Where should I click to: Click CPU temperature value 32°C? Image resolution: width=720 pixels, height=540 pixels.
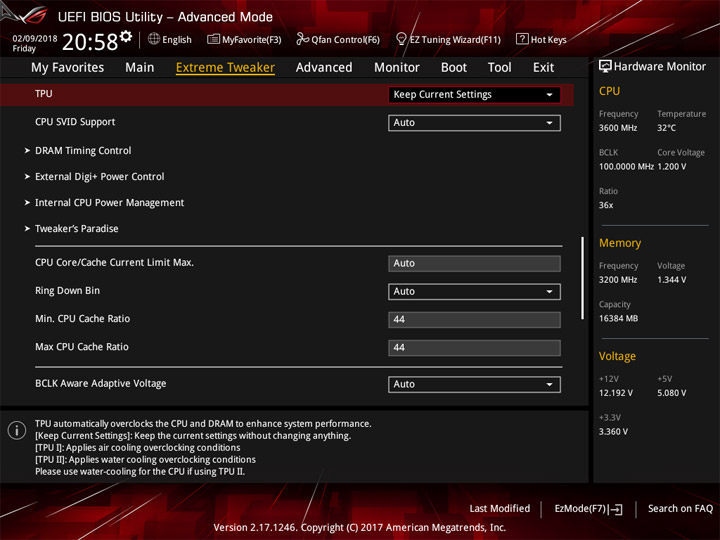click(666, 128)
